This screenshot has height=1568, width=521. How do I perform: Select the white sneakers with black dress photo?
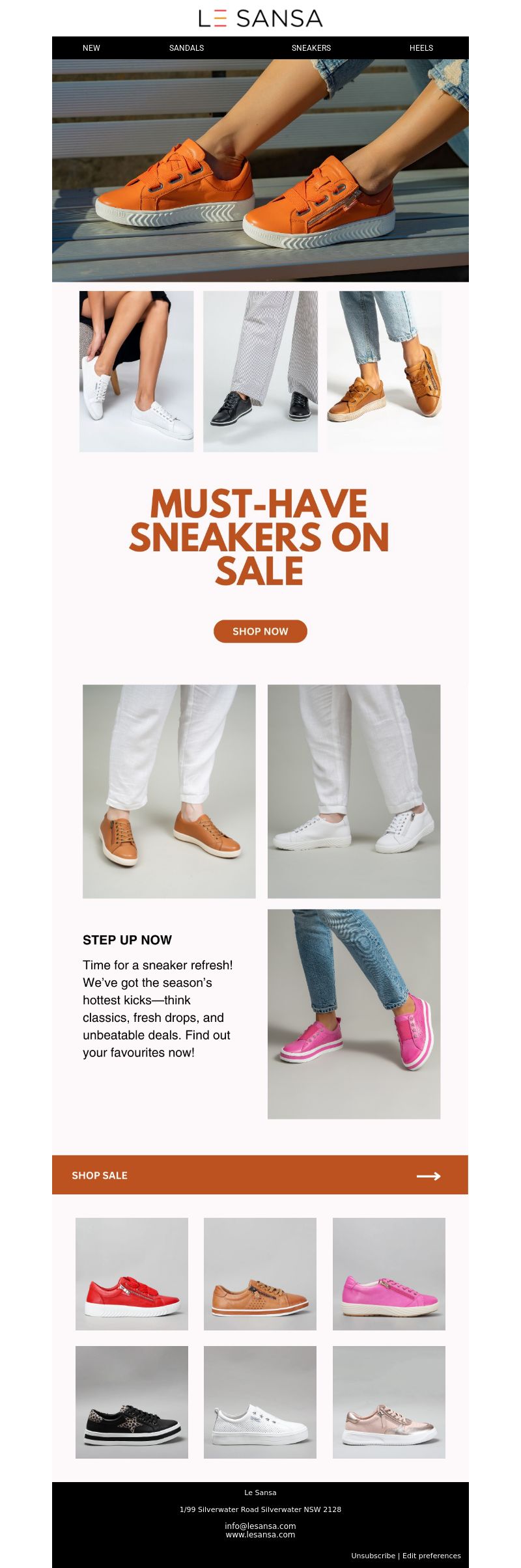(137, 371)
